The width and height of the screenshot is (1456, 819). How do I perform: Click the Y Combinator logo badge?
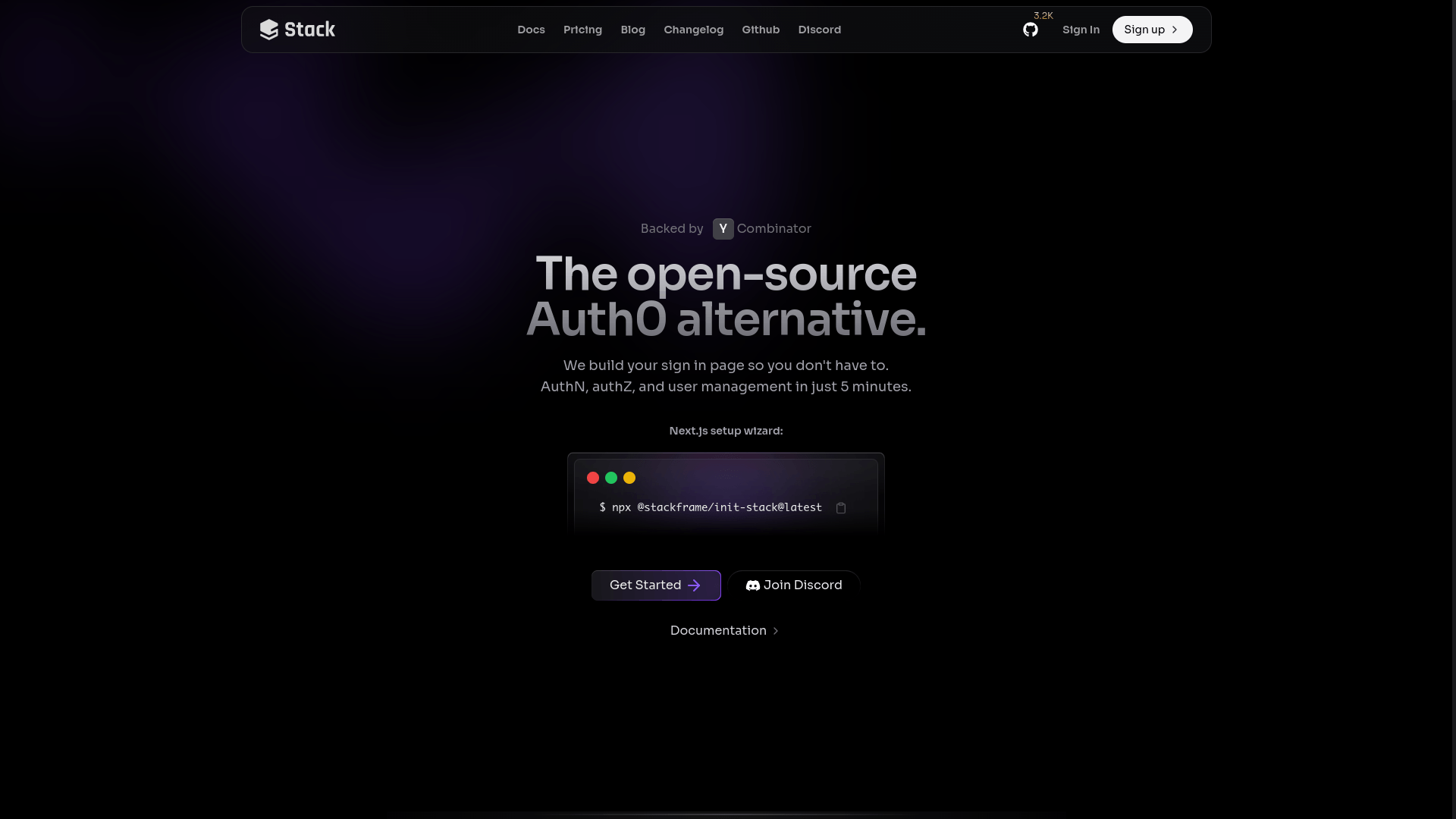(723, 229)
